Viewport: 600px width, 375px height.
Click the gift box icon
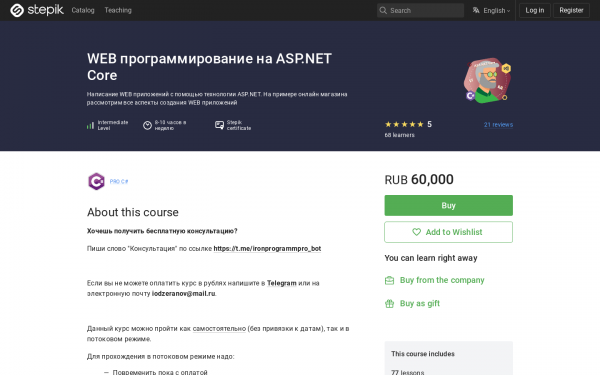tap(389, 304)
